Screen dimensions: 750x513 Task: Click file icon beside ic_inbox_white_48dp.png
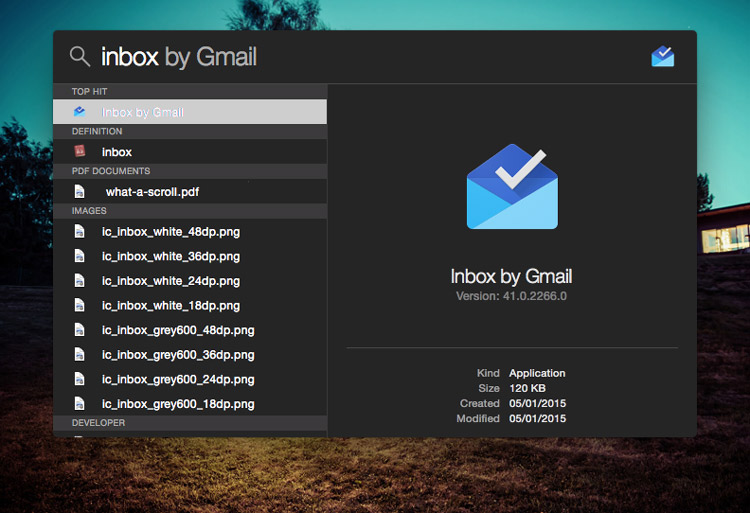coord(80,232)
